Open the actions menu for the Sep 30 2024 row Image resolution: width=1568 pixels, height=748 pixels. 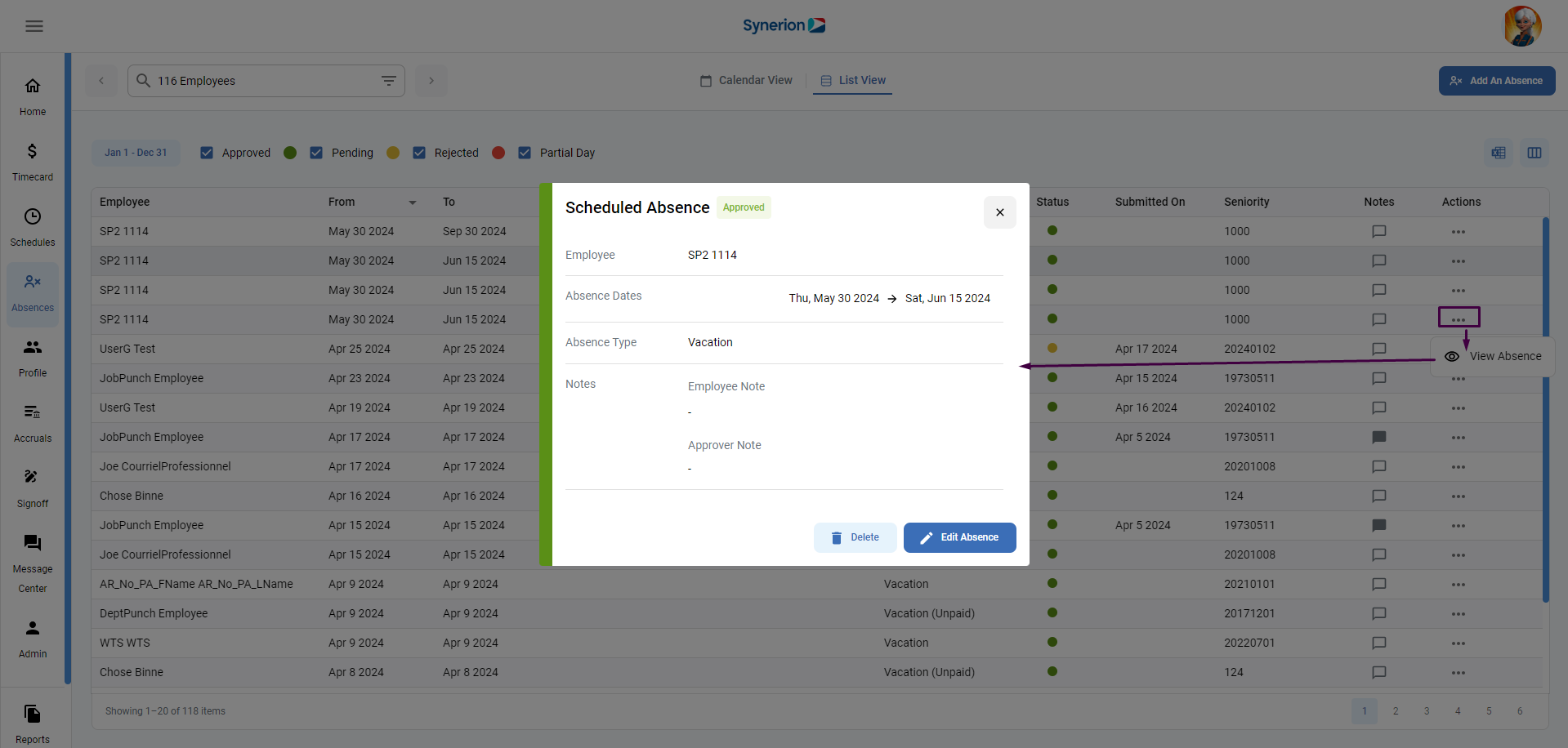click(x=1459, y=232)
